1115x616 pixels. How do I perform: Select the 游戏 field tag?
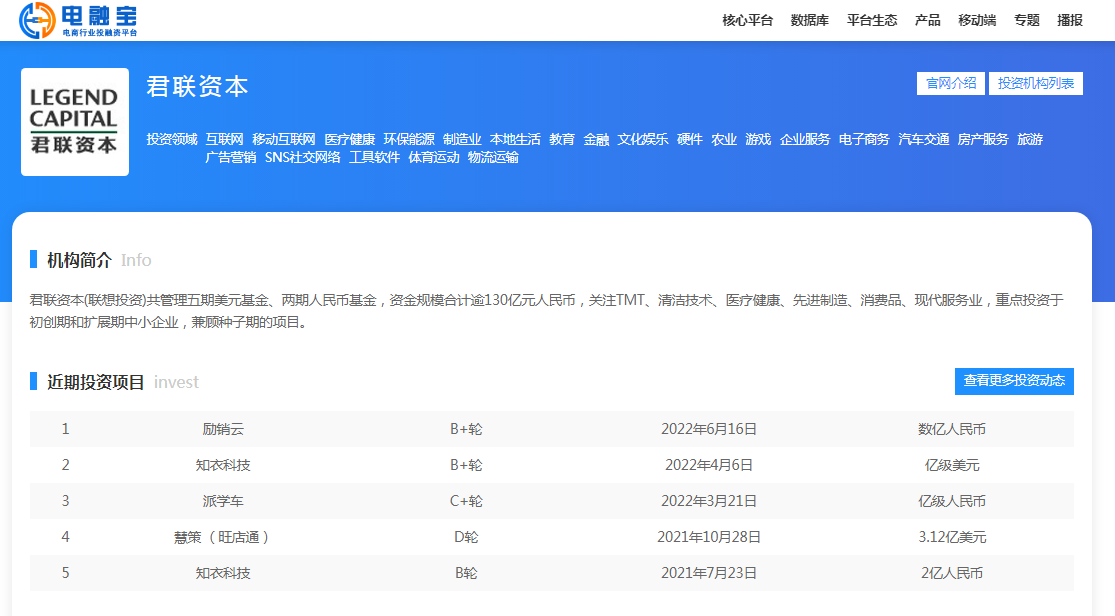(758, 139)
